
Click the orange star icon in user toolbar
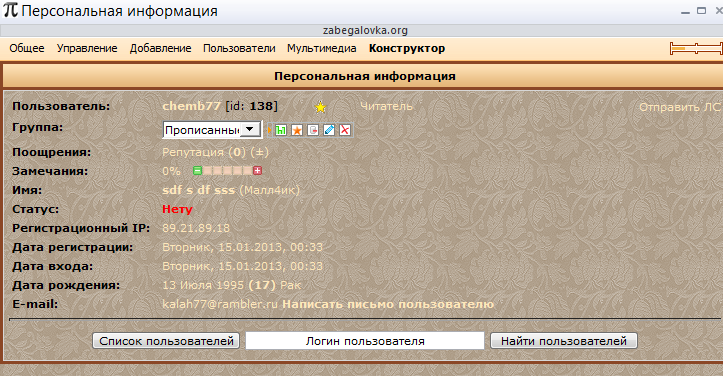pos(296,130)
